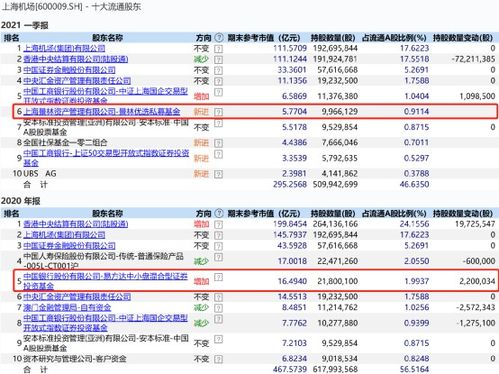Click the 股东名称 column header in the 2021 一季报 table

tap(107, 38)
